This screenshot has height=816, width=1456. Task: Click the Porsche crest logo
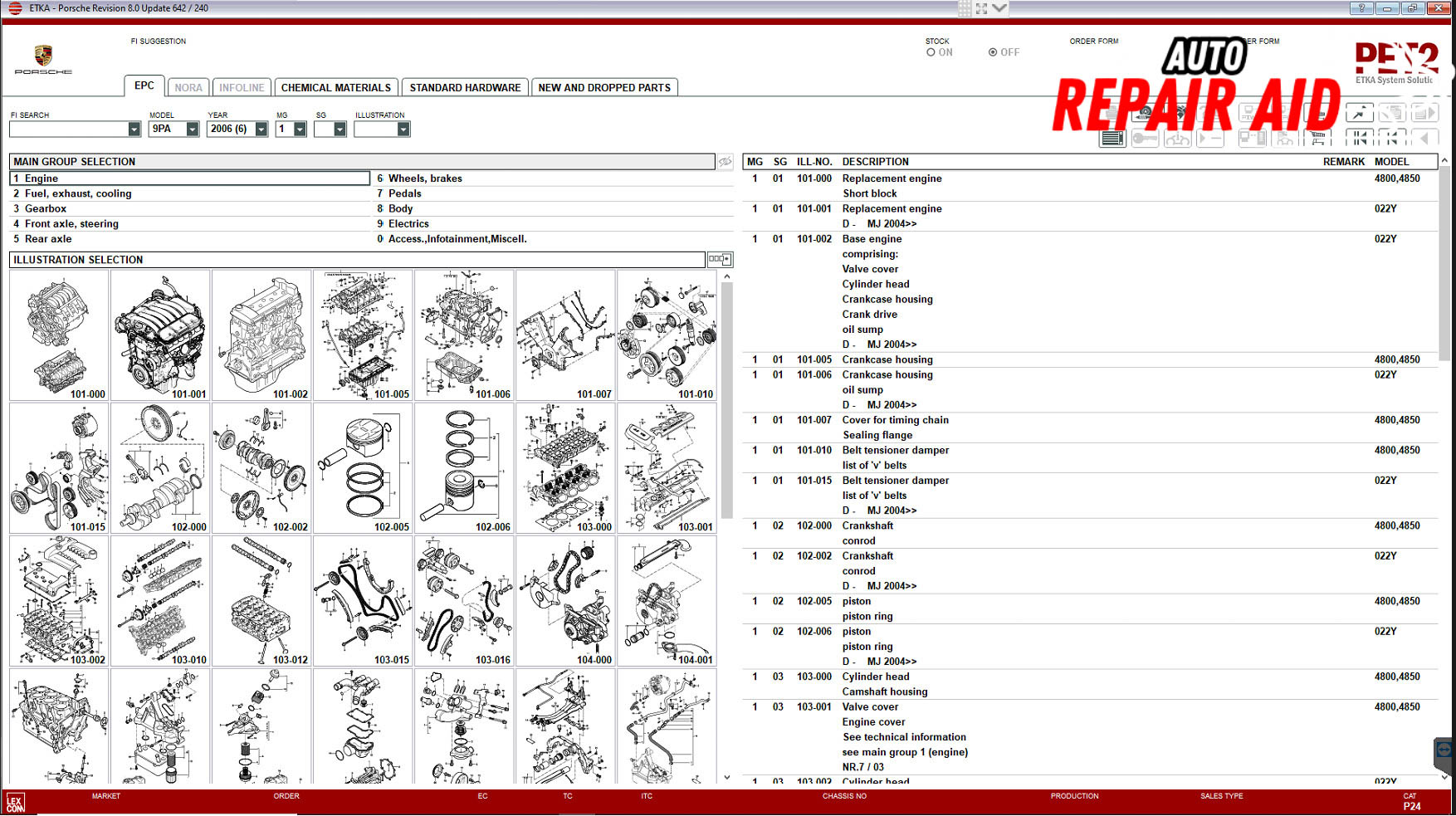(x=43, y=56)
